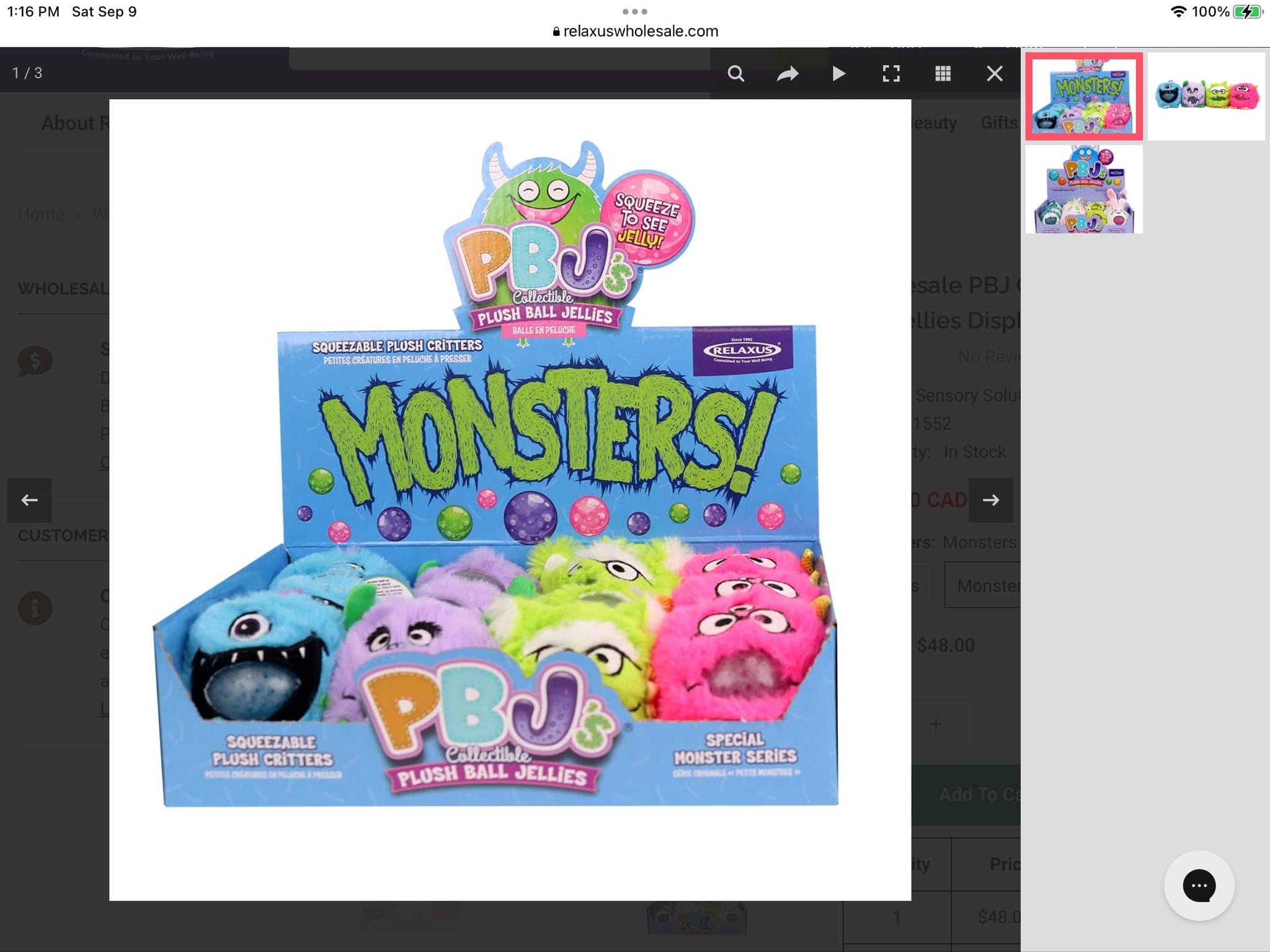The image size is (1270, 952).
Task: Select the Monsters display box thumbnail
Action: (x=1084, y=96)
